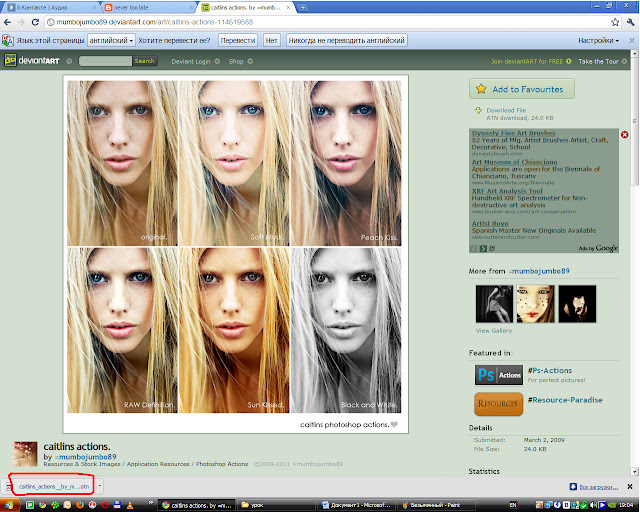
Task: Click the 'Нет' button in translate bar
Action: pos(271,40)
